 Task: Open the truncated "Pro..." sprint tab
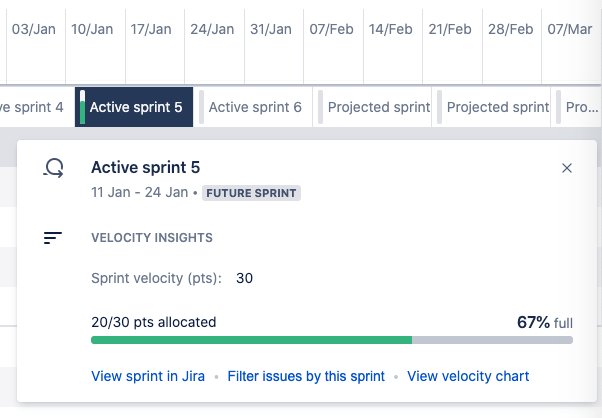tap(581, 107)
